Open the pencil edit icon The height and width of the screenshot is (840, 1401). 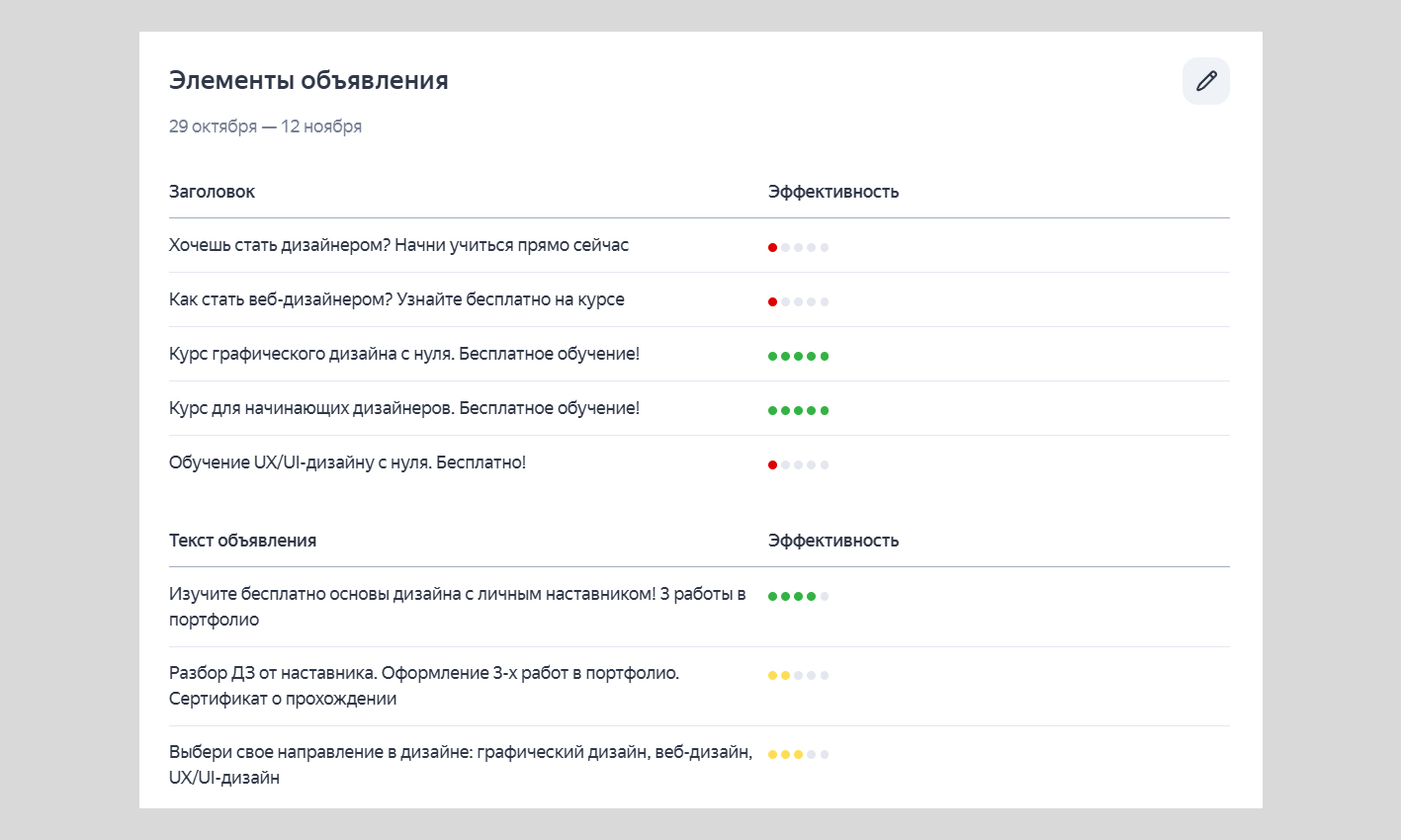tap(1205, 80)
